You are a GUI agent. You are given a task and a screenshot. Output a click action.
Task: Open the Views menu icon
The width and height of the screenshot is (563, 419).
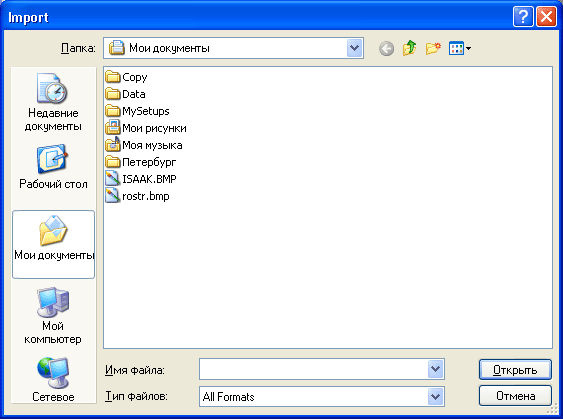[460, 48]
